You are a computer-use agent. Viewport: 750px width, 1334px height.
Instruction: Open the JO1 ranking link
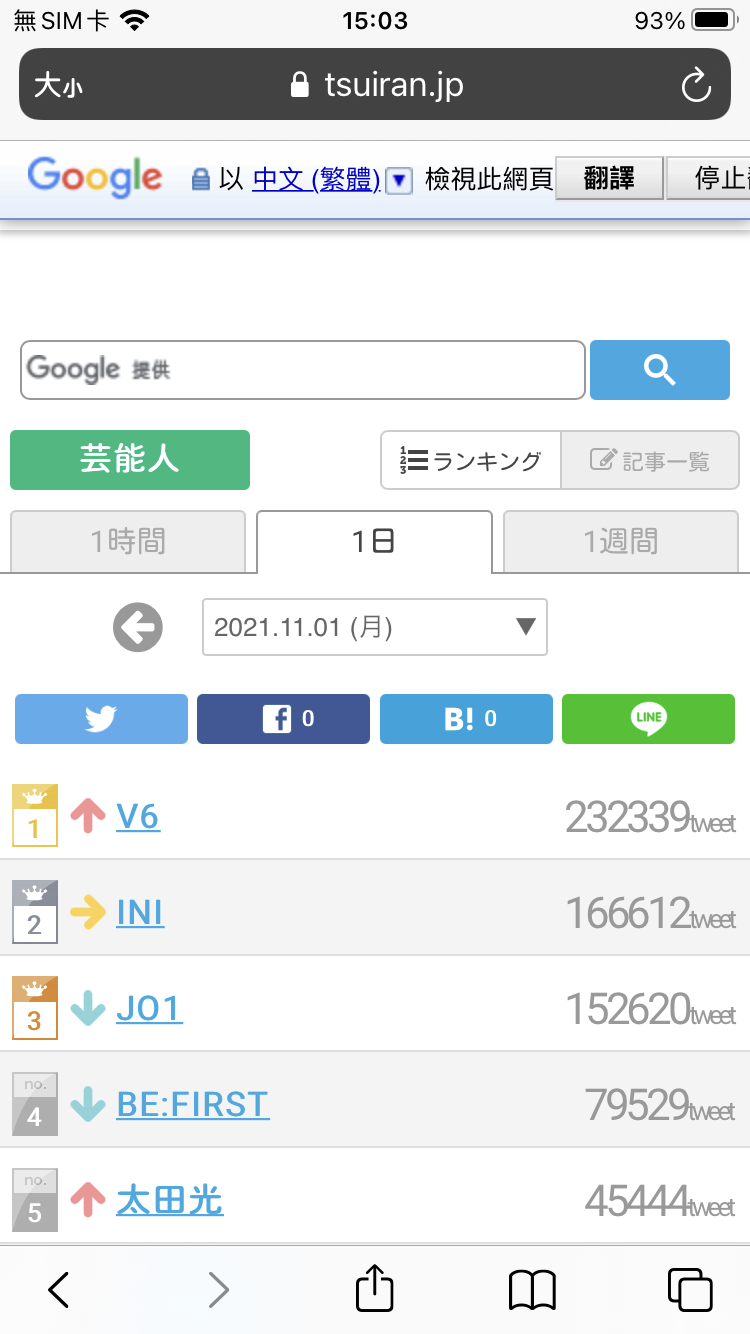[x=150, y=1009]
